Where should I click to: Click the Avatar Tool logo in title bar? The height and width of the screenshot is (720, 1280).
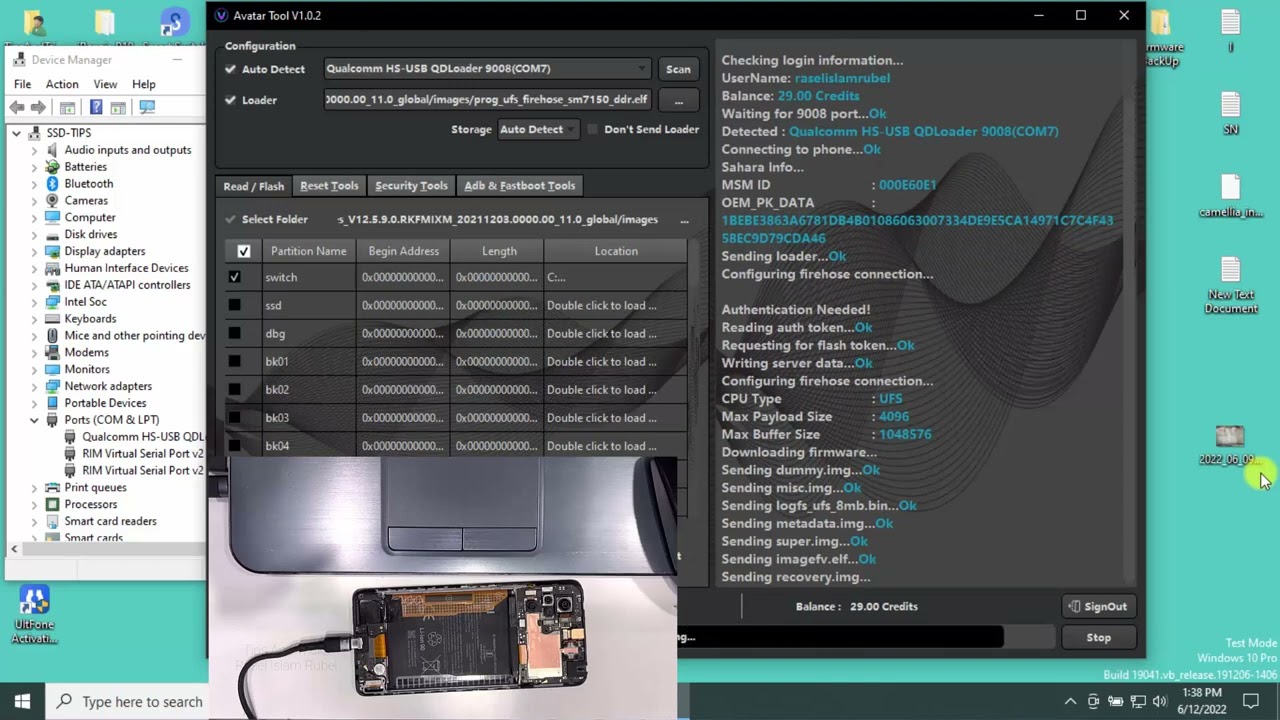(222, 16)
